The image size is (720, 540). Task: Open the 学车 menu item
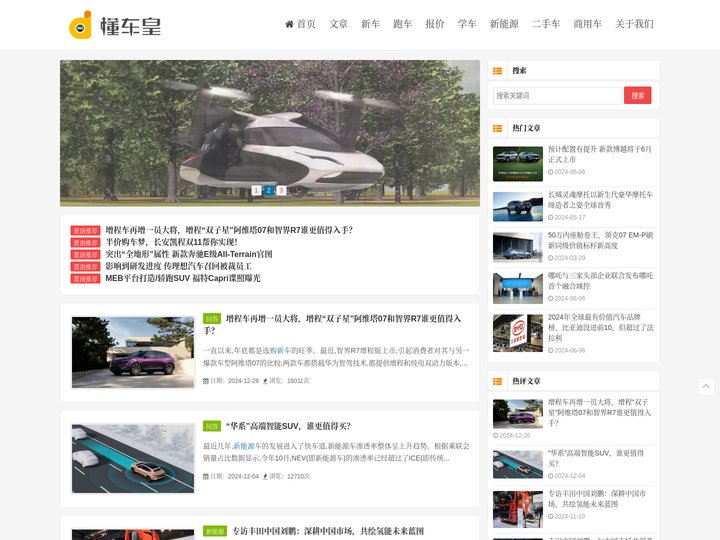coord(467,24)
